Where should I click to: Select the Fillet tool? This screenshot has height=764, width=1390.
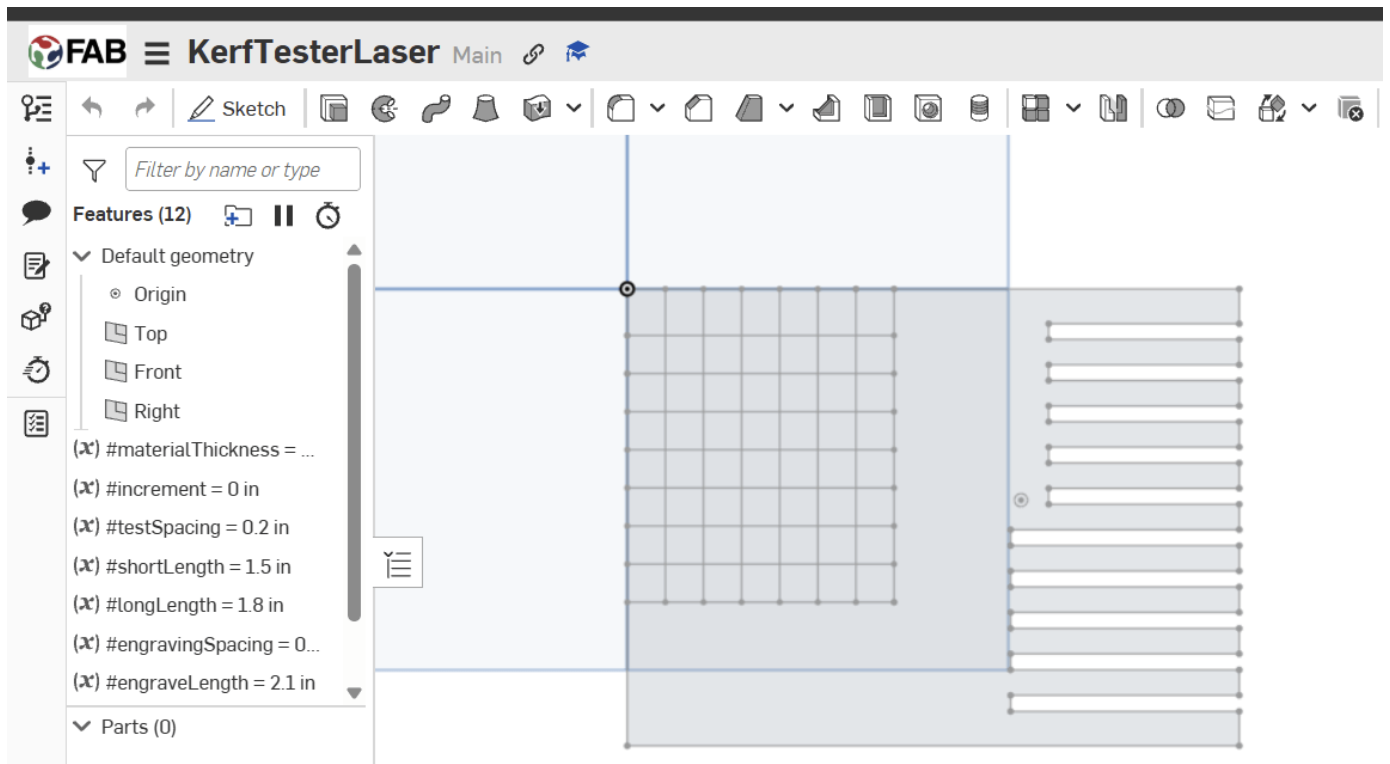[x=621, y=108]
